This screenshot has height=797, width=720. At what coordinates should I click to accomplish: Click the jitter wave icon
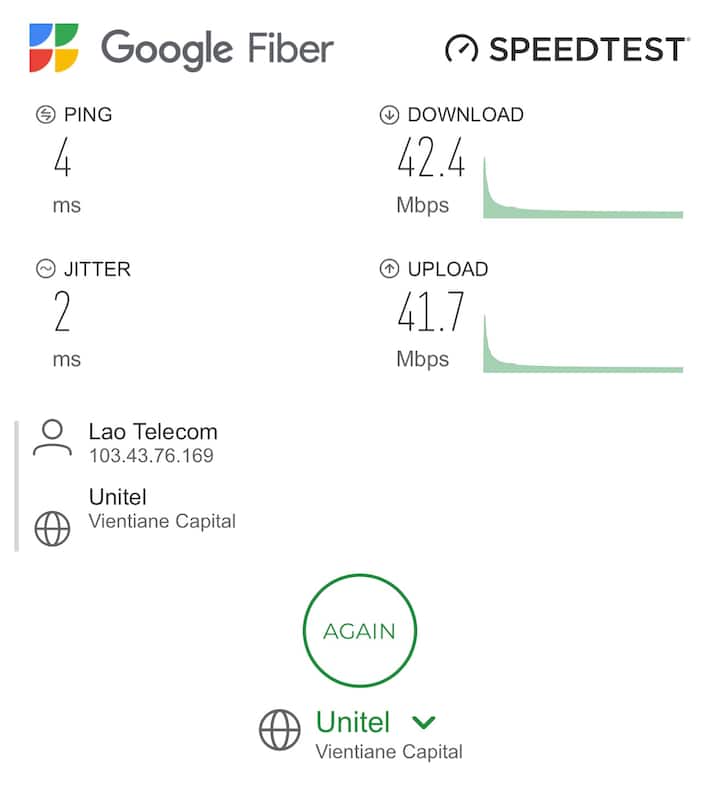click(45, 269)
